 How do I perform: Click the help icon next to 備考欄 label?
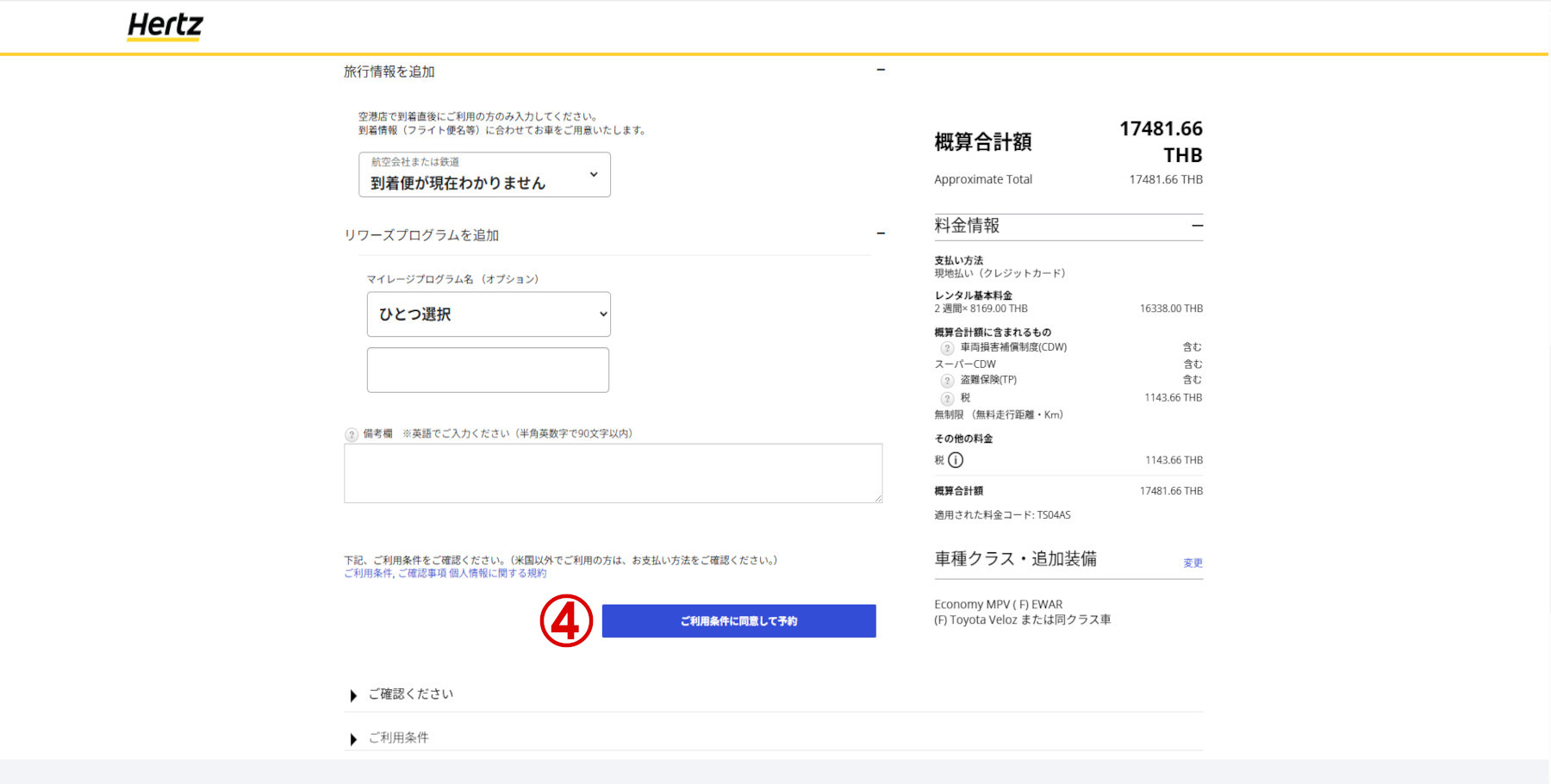(x=352, y=434)
